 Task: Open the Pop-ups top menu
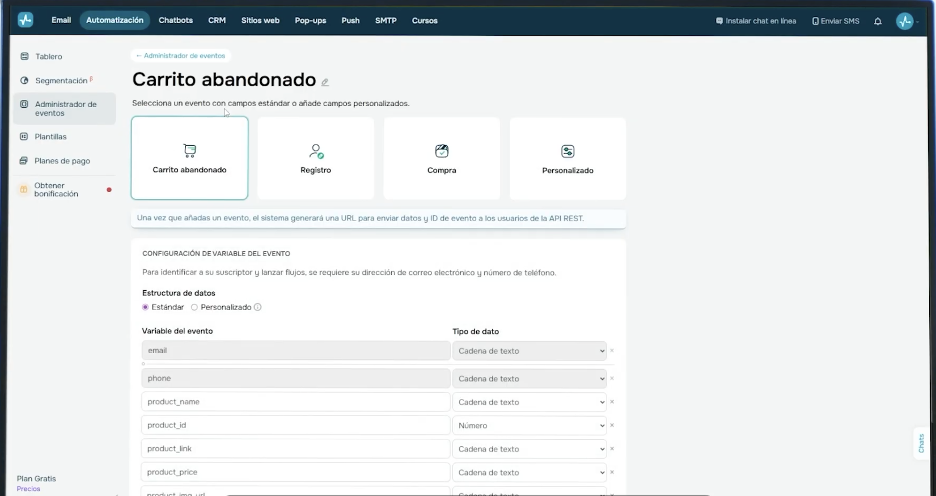click(x=310, y=20)
